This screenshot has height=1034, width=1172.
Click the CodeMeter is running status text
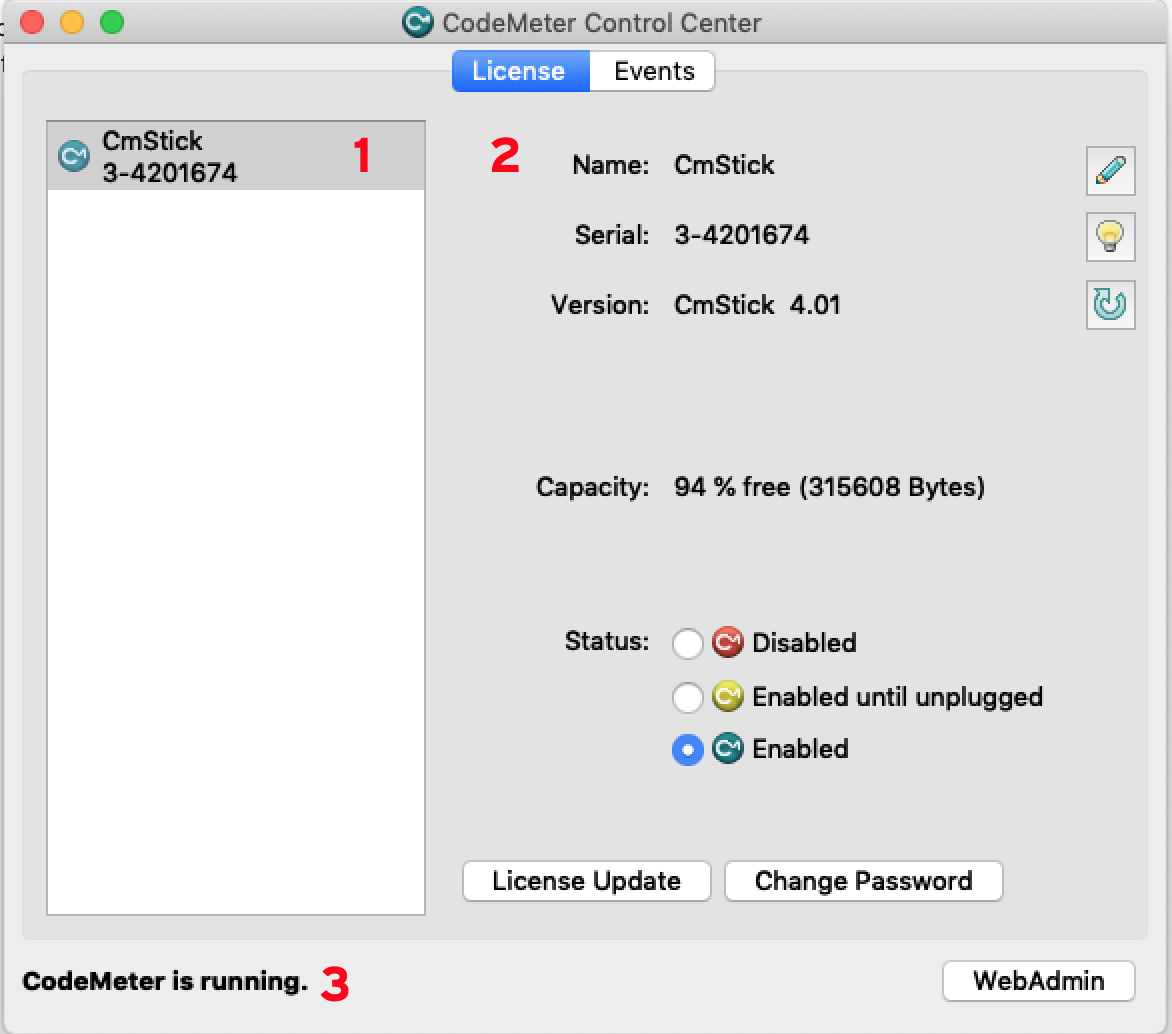[165, 981]
